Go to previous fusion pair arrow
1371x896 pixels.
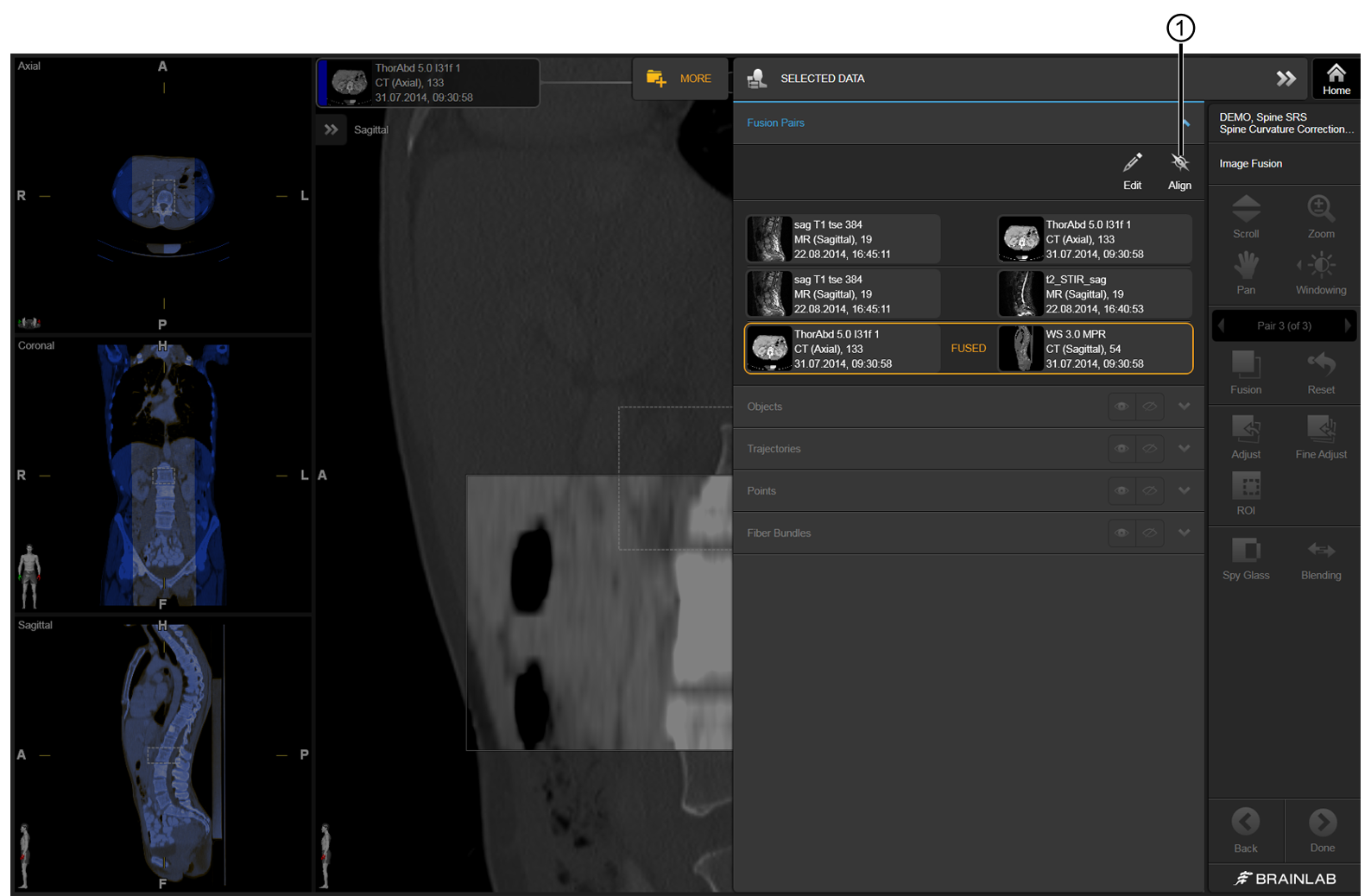tap(1221, 325)
